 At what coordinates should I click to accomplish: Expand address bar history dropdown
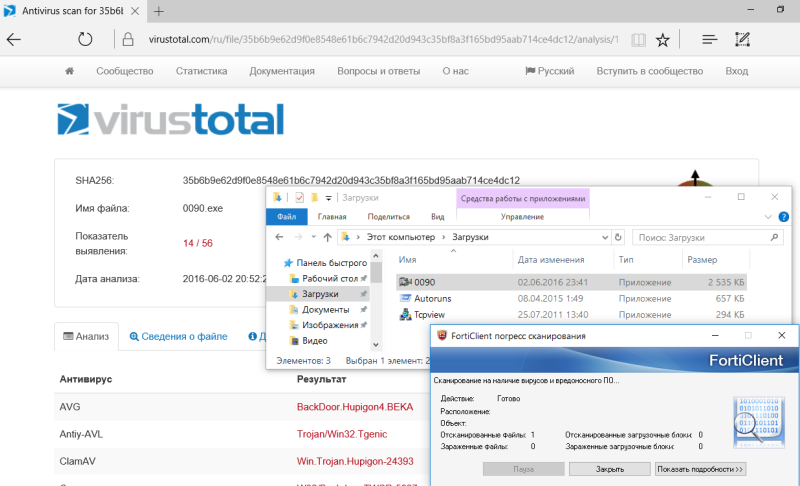pyautogui.click(x=605, y=237)
